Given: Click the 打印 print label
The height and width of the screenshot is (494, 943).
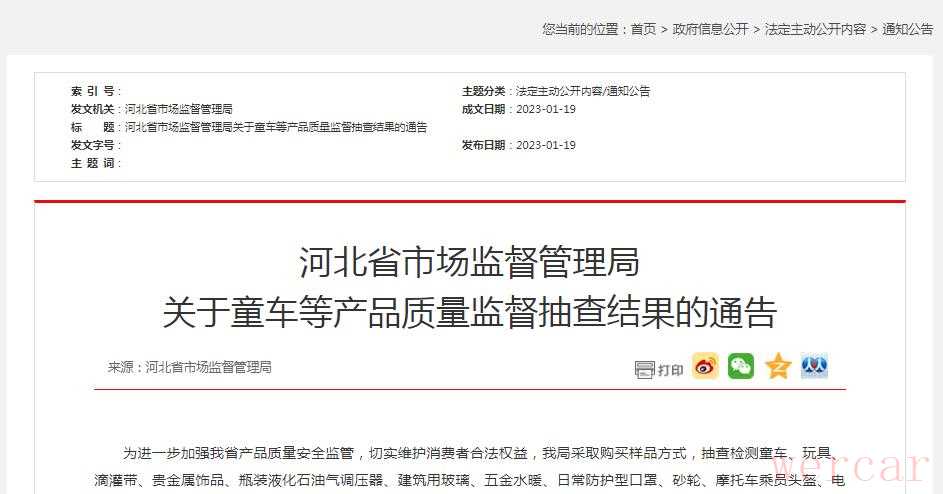Looking at the screenshot, I should tap(671, 370).
